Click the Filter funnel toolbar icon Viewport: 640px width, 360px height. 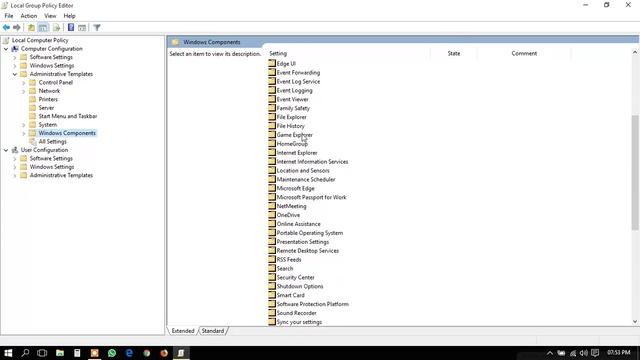click(97, 27)
